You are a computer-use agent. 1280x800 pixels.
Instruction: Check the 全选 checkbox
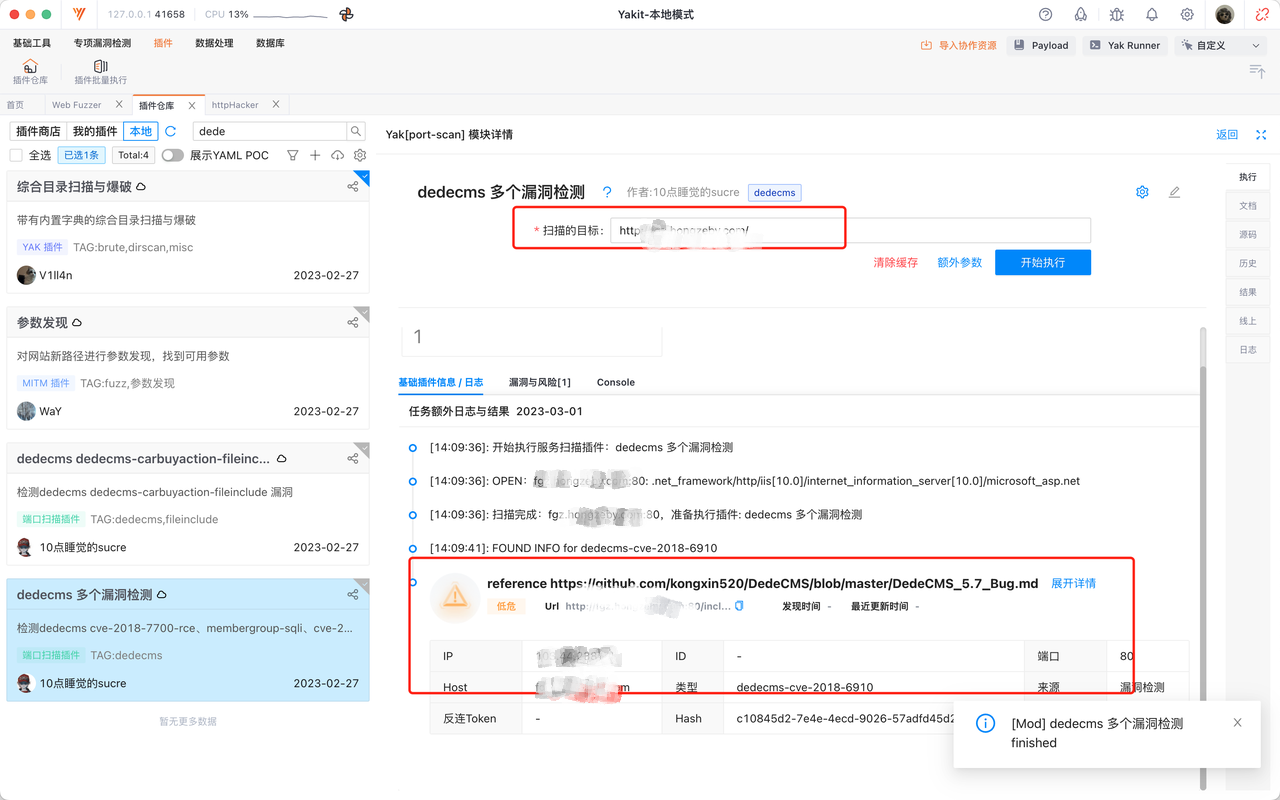click(16, 155)
